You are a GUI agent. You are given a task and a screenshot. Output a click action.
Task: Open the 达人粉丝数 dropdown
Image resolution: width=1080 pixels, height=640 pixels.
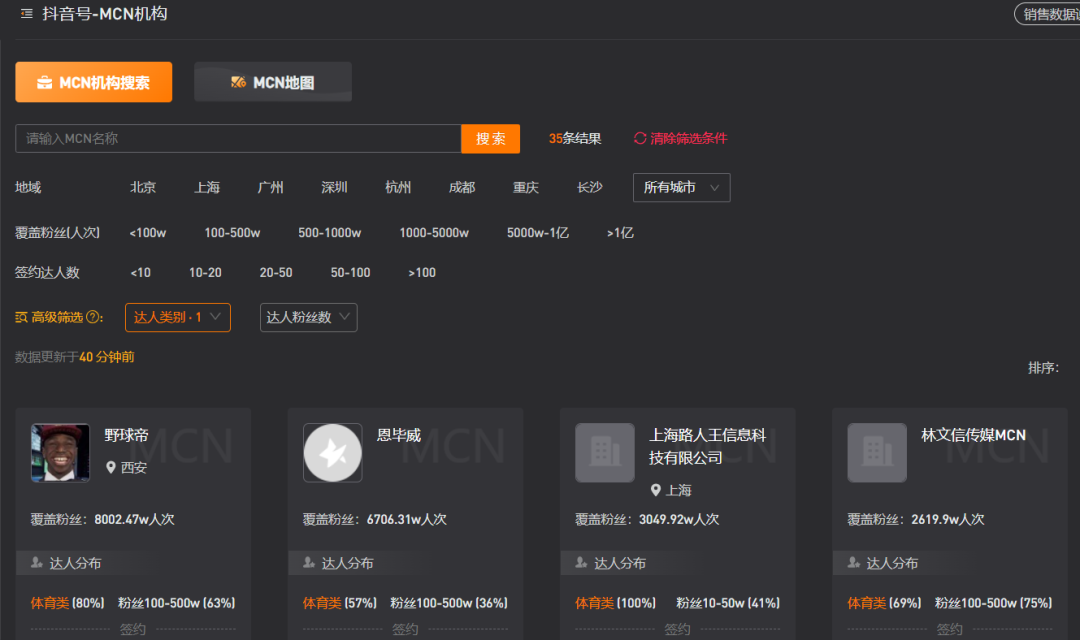[x=309, y=318]
